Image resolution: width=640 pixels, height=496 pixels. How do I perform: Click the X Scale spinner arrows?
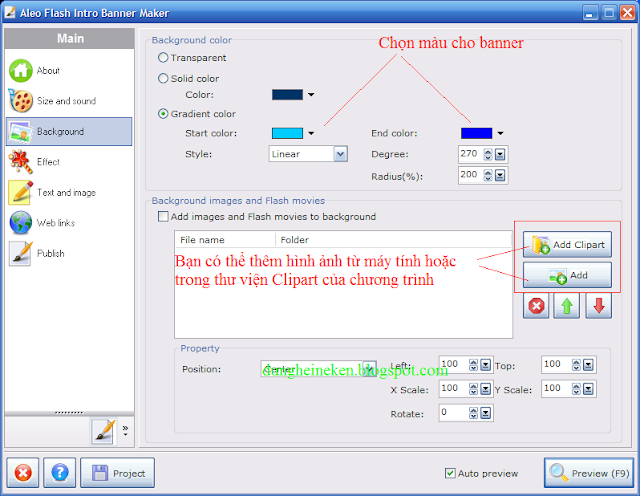[x=473, y=389]
